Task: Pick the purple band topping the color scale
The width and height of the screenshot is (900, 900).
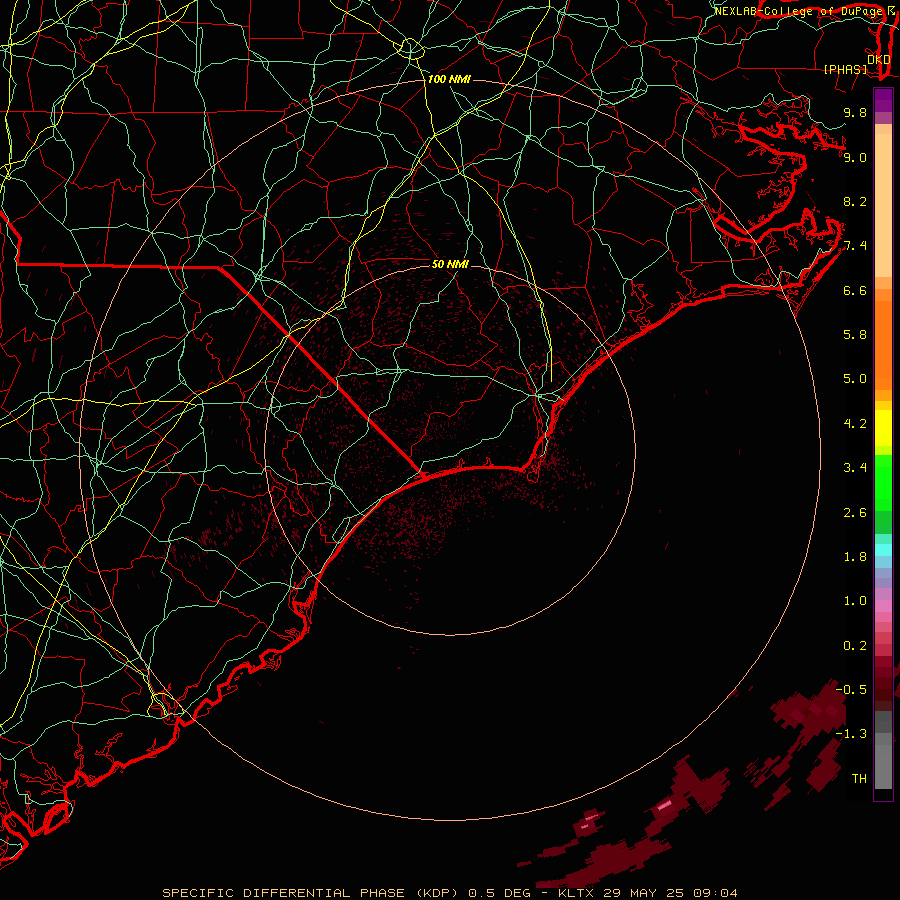Action: (883, 100)
